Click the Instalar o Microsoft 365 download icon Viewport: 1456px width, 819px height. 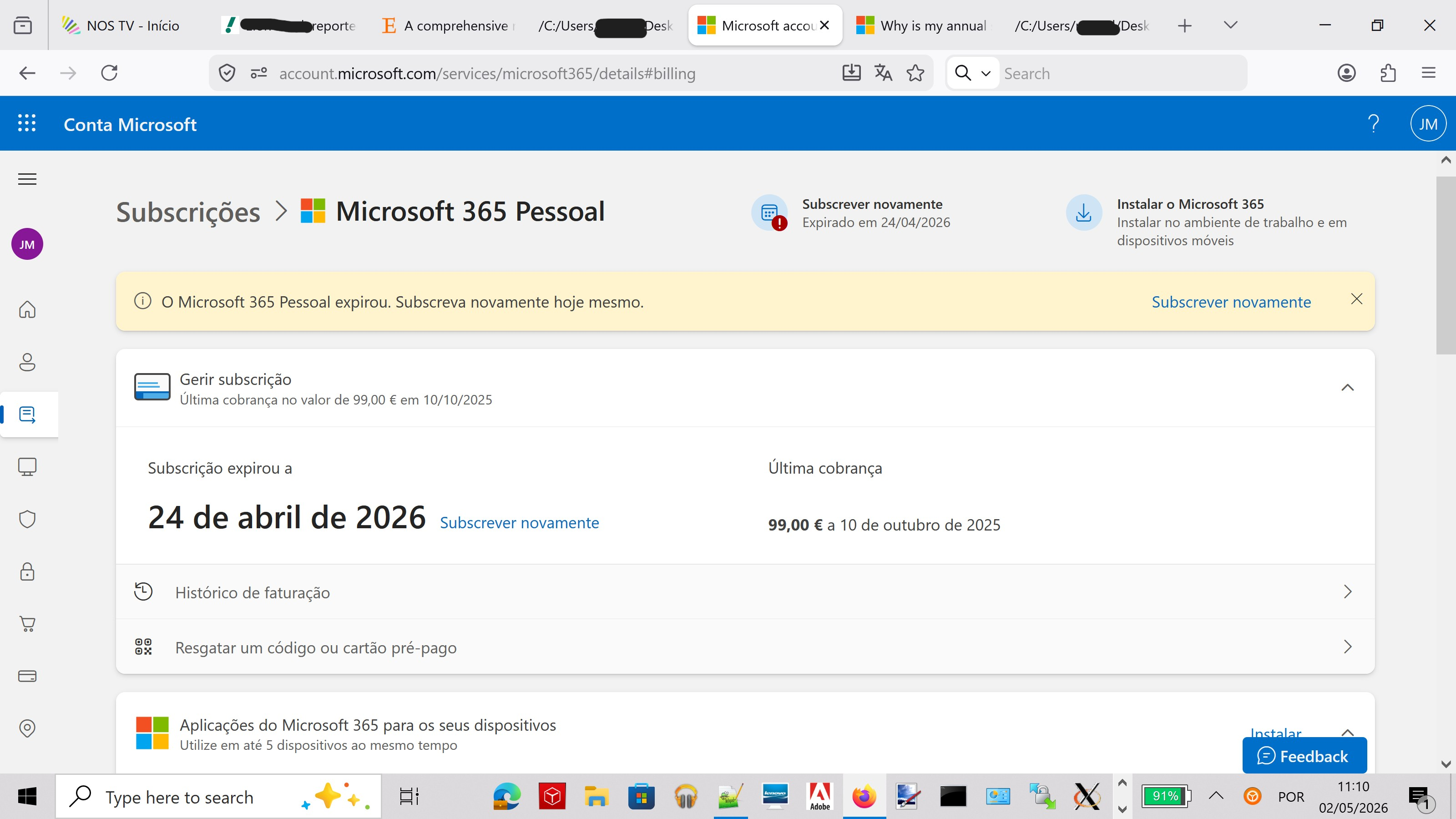(x=1083, y=213)
